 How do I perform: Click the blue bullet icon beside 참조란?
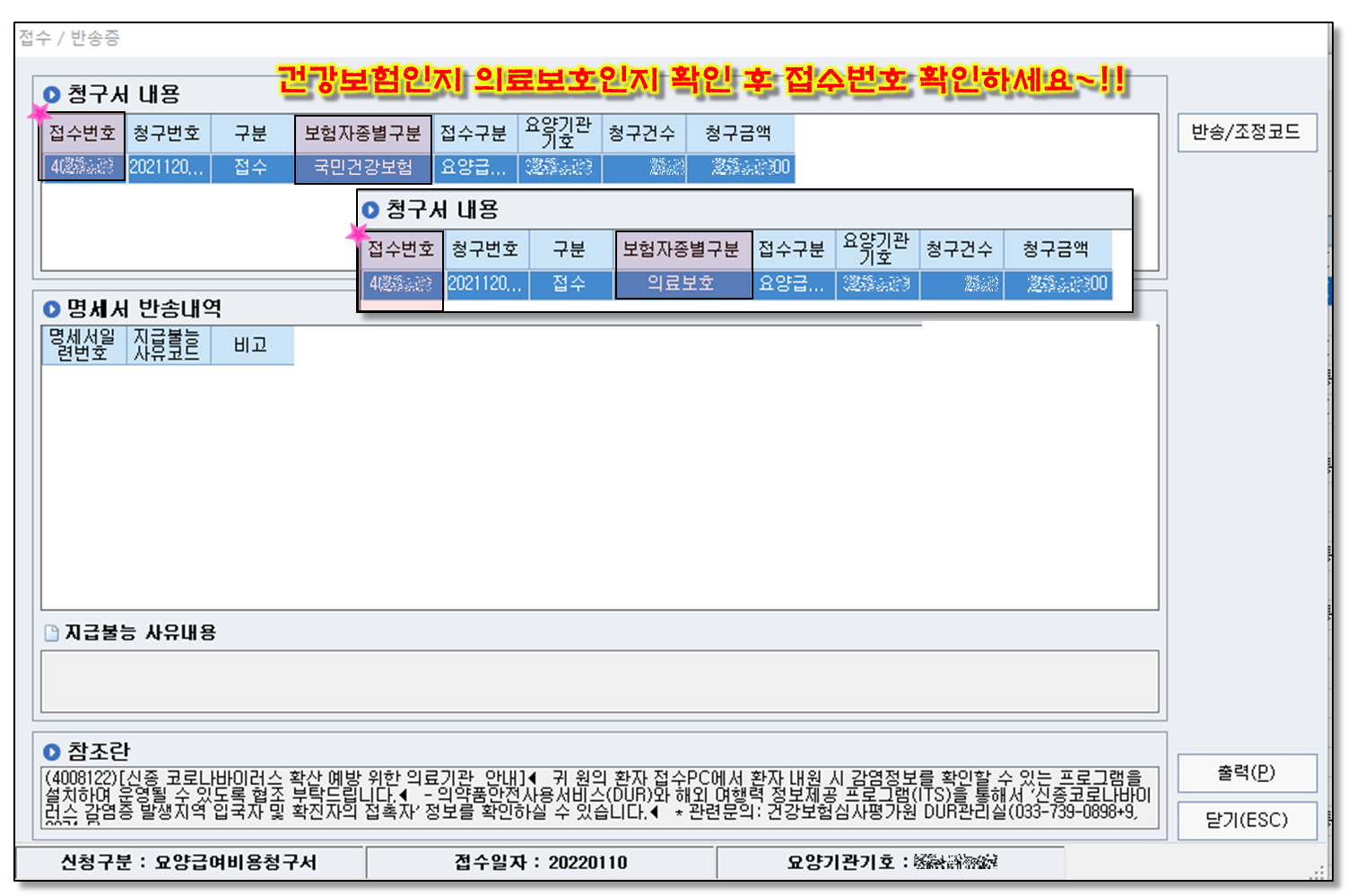[x=52, y=752]
